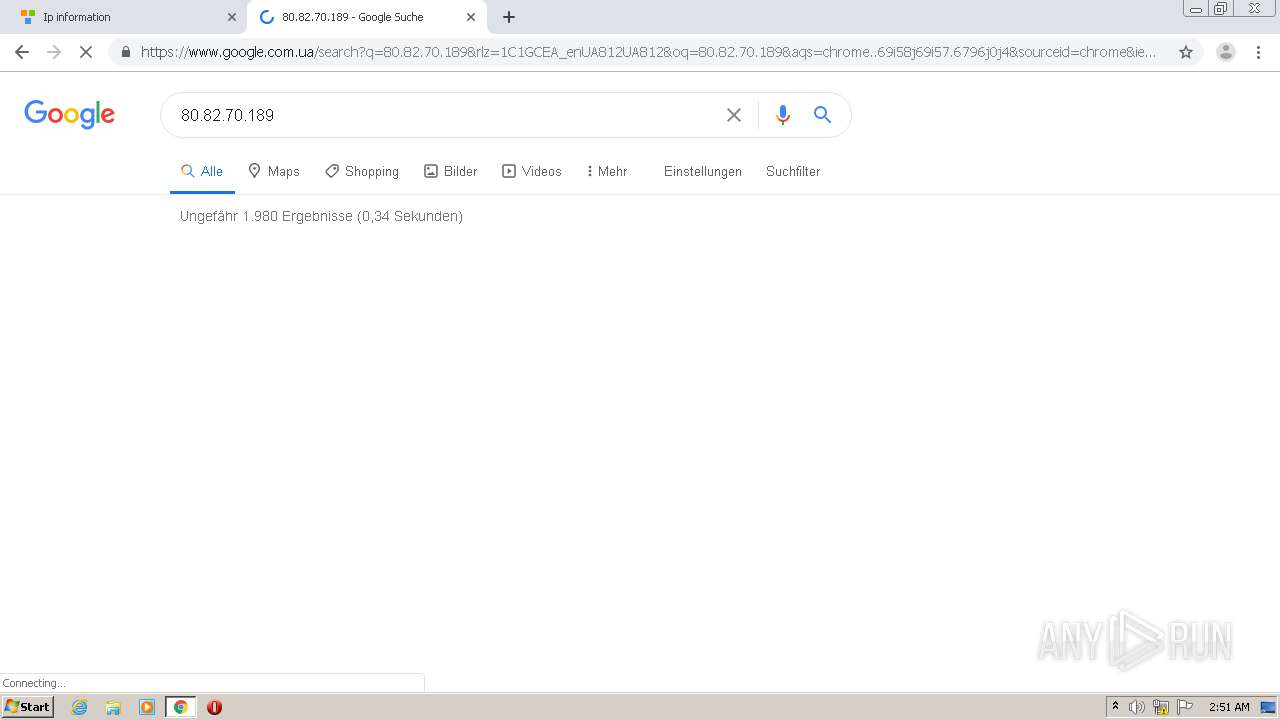Open the Action Center flag icon
The height and width of the screenshot is (720, 1280).
pos(1185,707)
